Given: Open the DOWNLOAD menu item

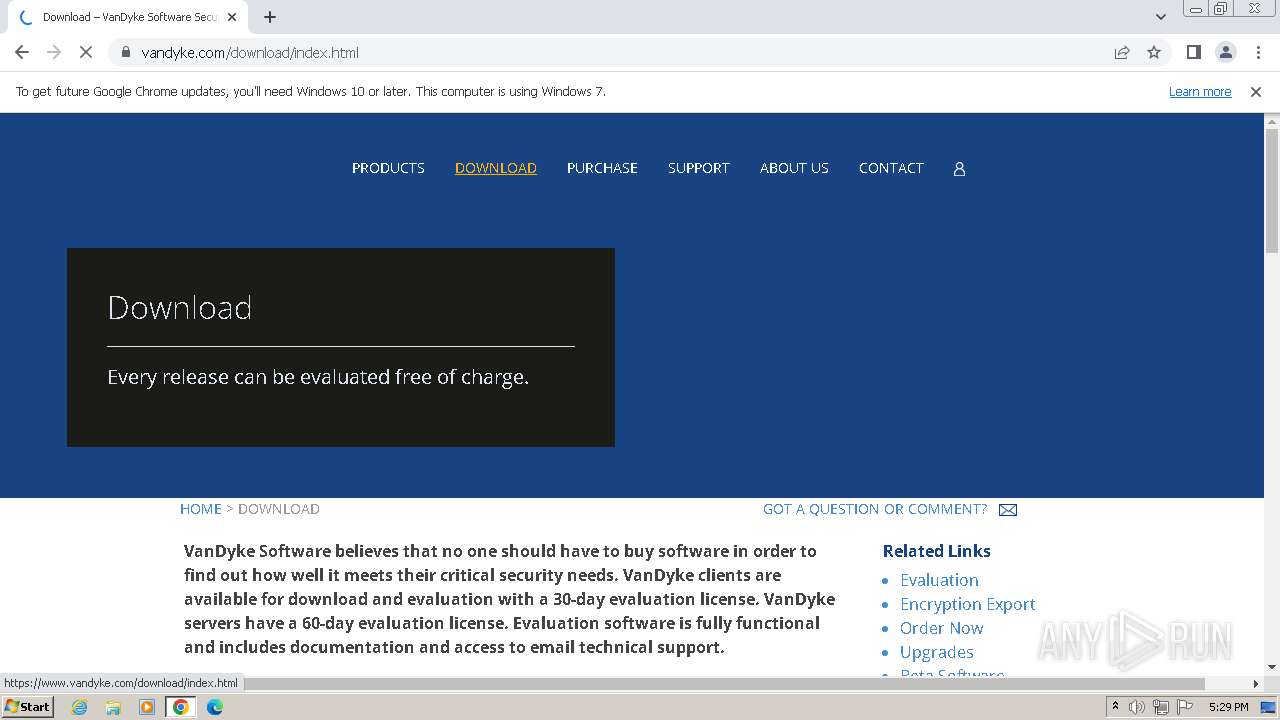Looking at the screenshot, I should [496, 168].
